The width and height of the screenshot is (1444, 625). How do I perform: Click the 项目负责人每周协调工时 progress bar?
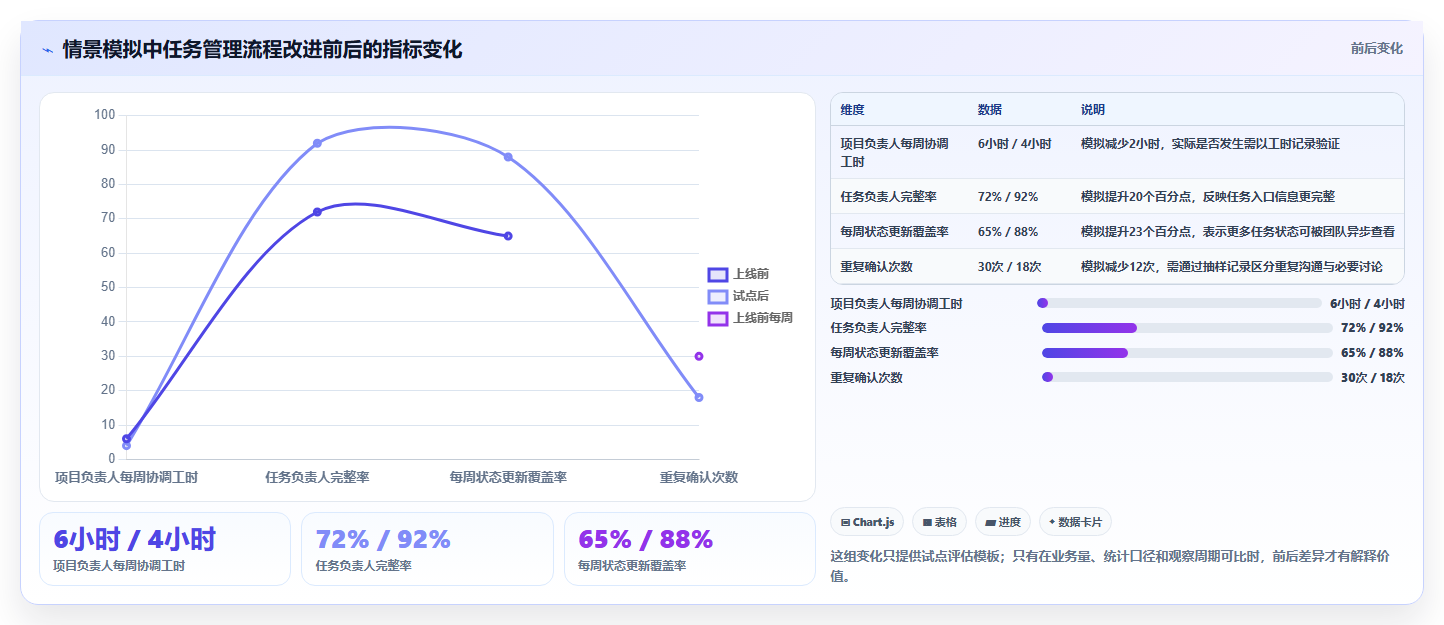click(x=1180, y=303)
